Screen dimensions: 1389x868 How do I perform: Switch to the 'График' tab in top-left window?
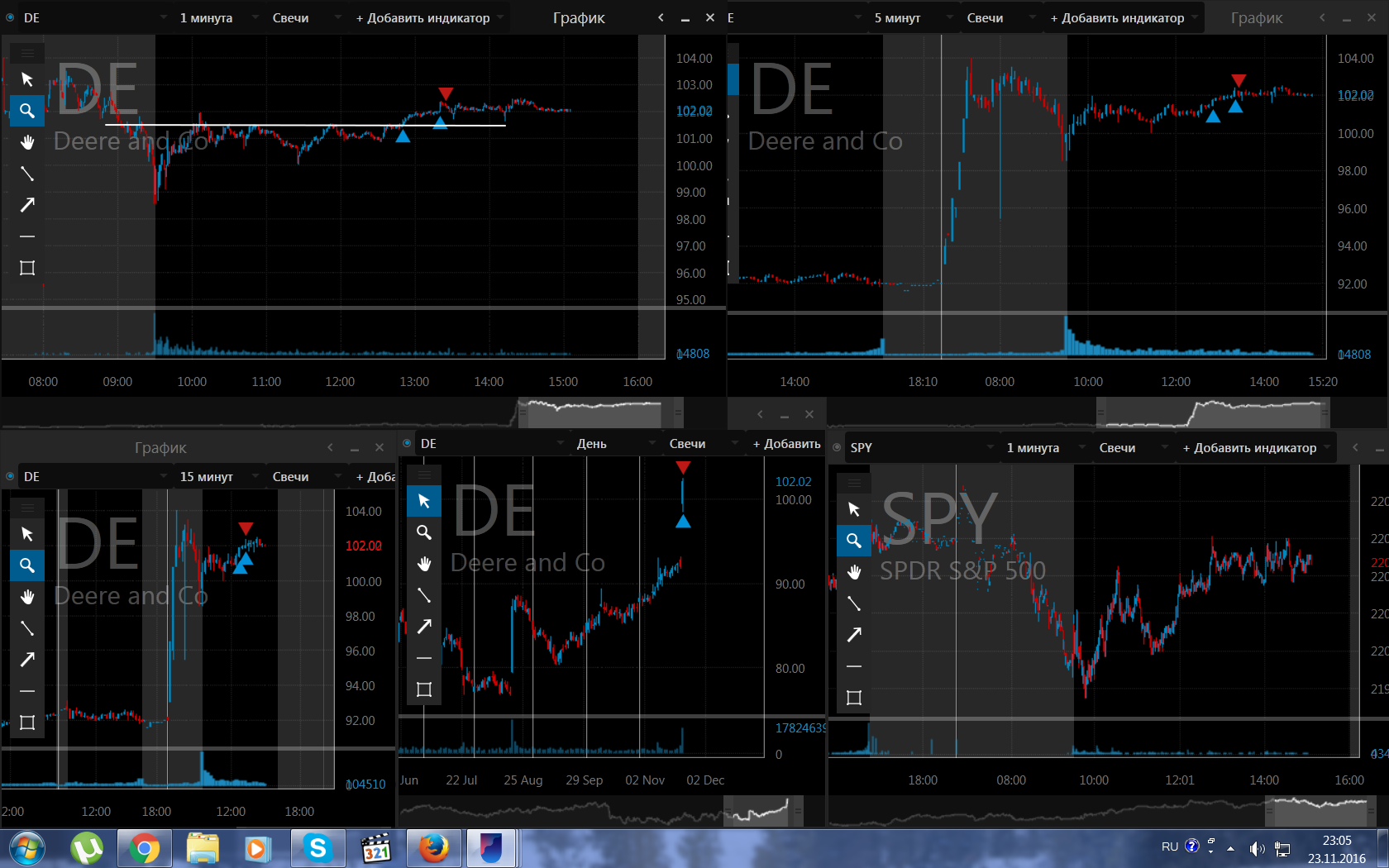click(579, 17)
